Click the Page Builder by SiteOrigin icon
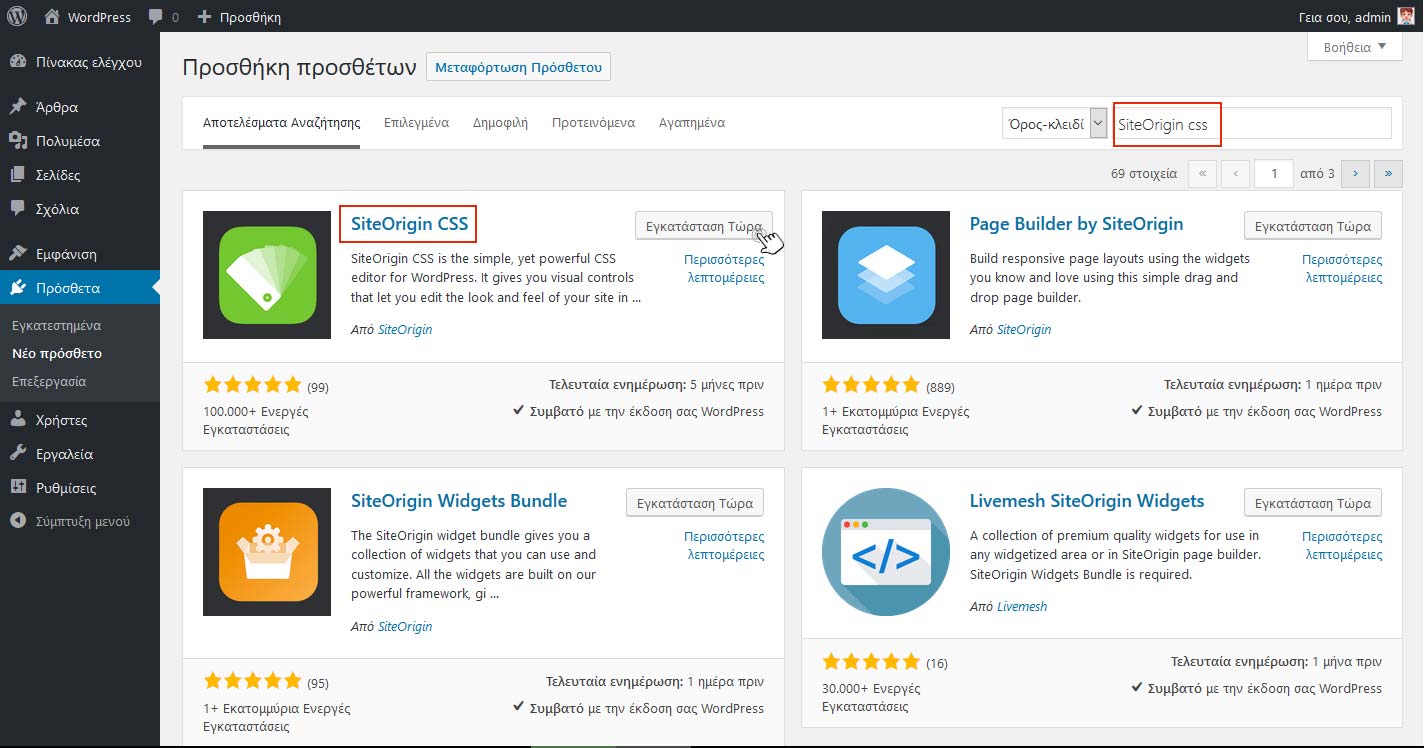The image size is (1424, 748). [885, 275]
